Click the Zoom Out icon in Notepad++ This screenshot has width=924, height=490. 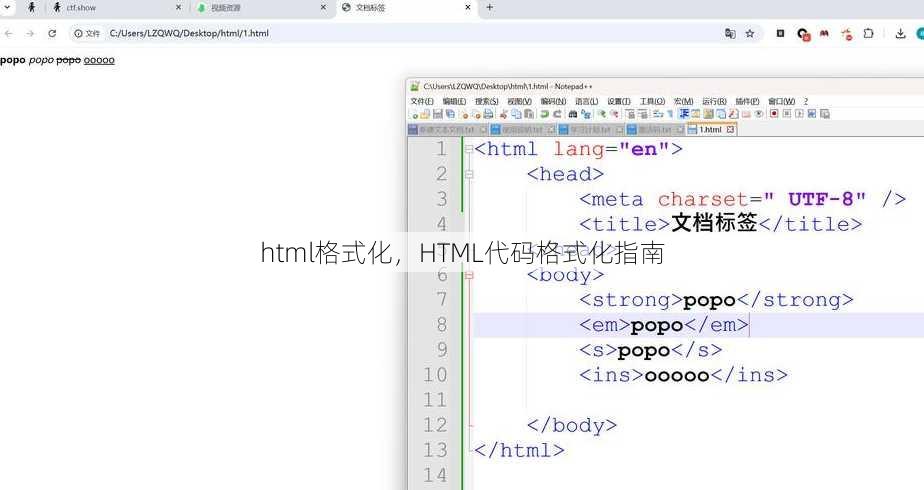(x=615, y=114)
